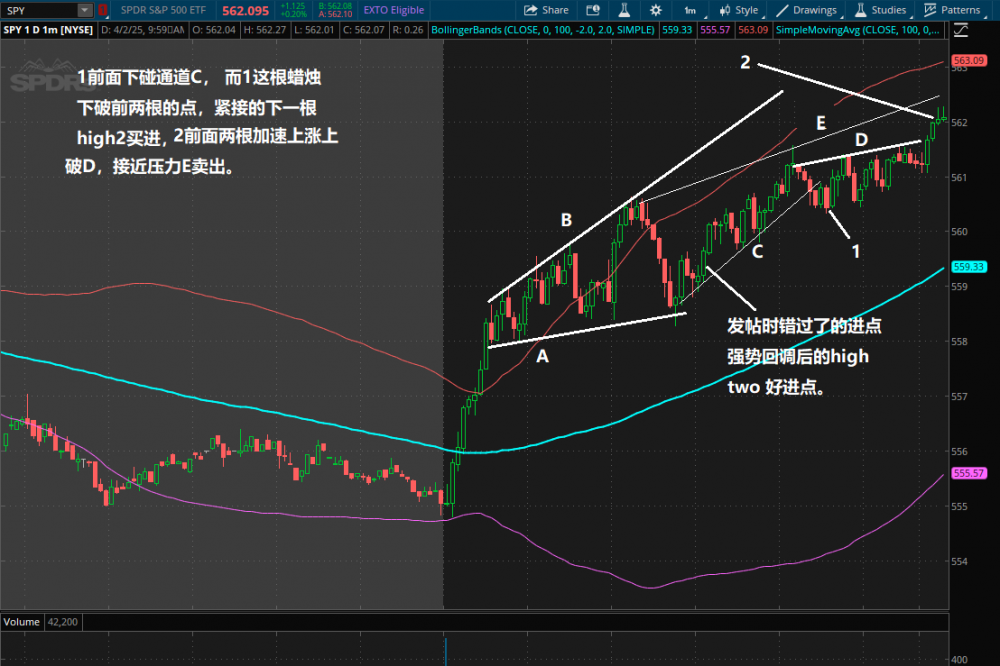1000x666 pixels.
Task: Click the bid price B: 562.08
Action: coord(335,6)
